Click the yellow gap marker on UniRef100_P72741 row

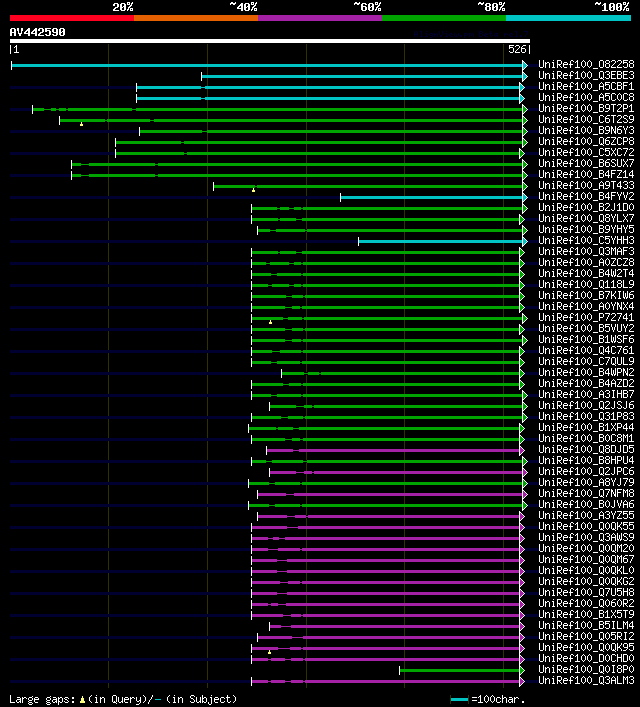(270, 322)
